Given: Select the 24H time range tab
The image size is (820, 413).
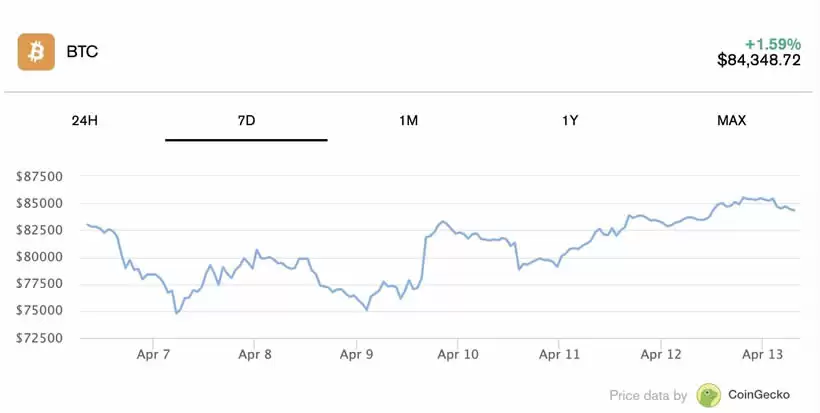Looking at the screenshot, I should click(x=85, y=121).
